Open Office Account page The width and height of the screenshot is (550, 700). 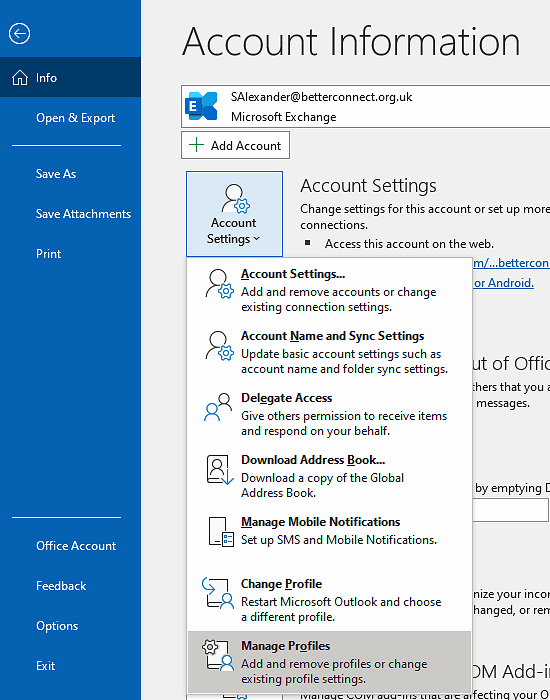click(x=71, y=546)
